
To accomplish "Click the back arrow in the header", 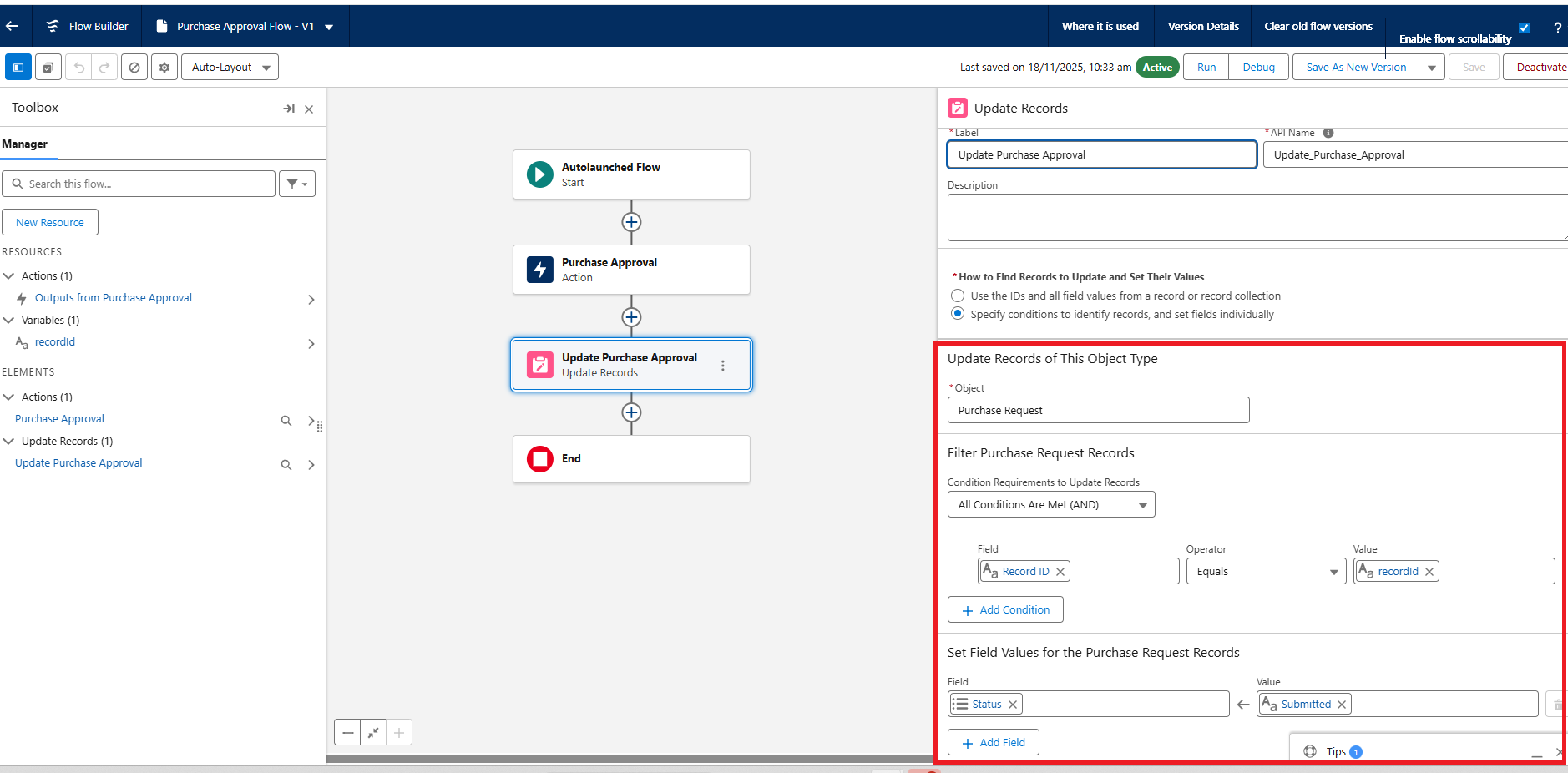I will point(13,26).
